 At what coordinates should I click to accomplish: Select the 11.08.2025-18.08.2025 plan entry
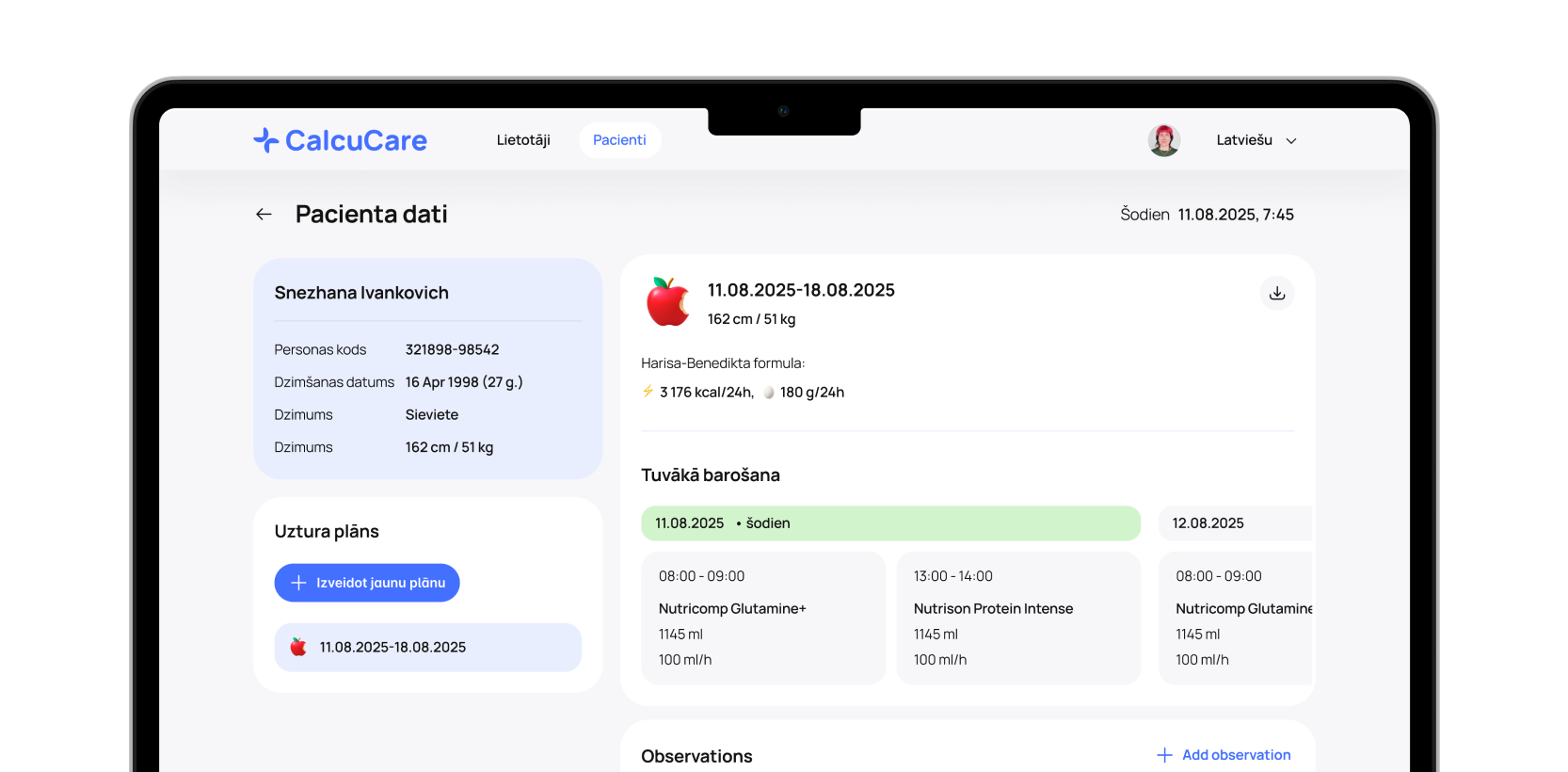point(427,647)
